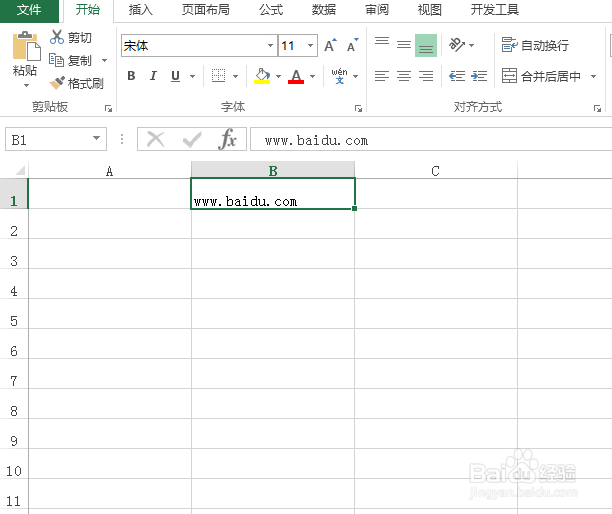Open the borders button
Image resolution: width=612 pixels, height=514 pixels.
tap(219, 76)
